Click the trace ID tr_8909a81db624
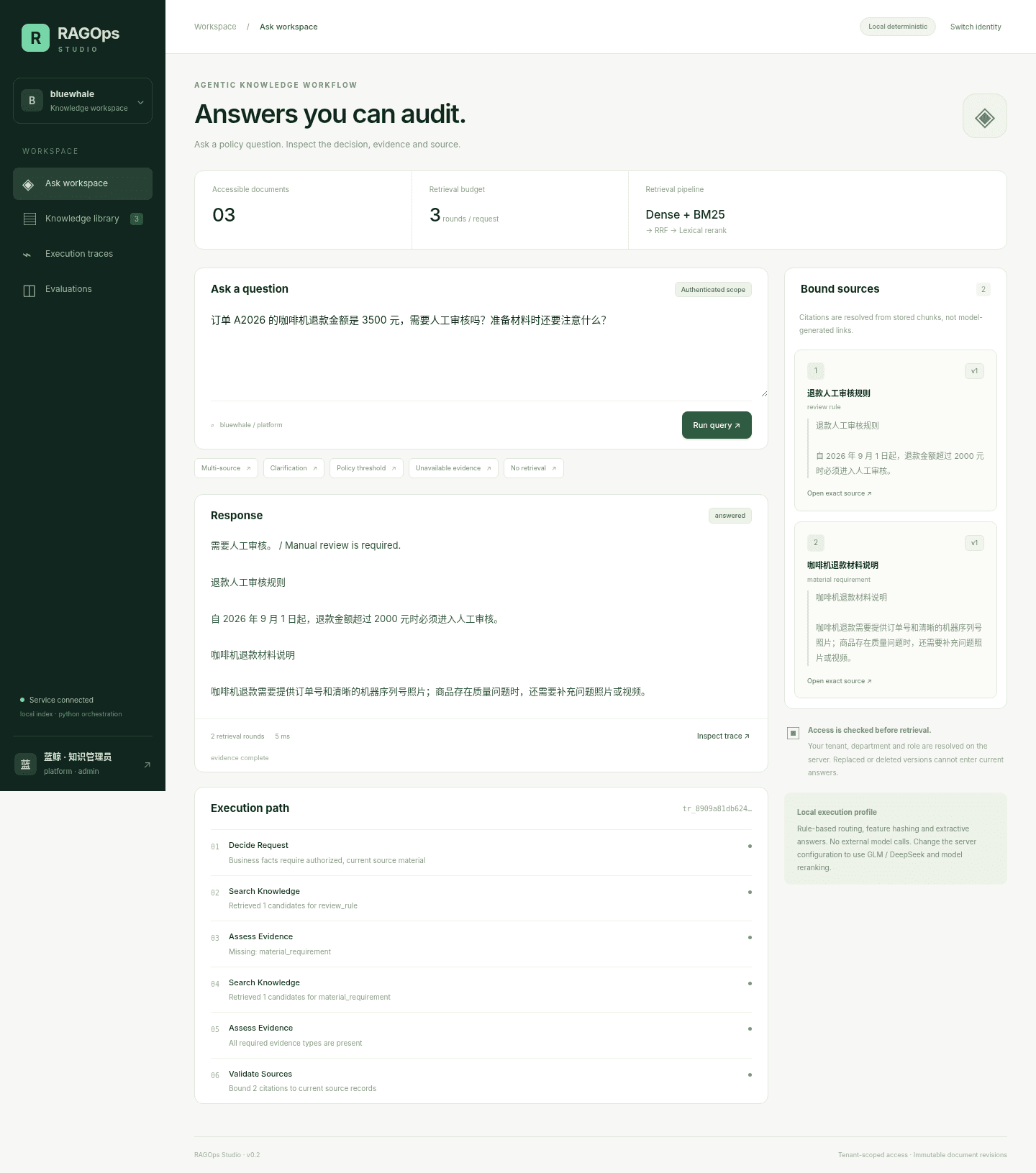This screenshot has height=1173, width=1036. 717,808
